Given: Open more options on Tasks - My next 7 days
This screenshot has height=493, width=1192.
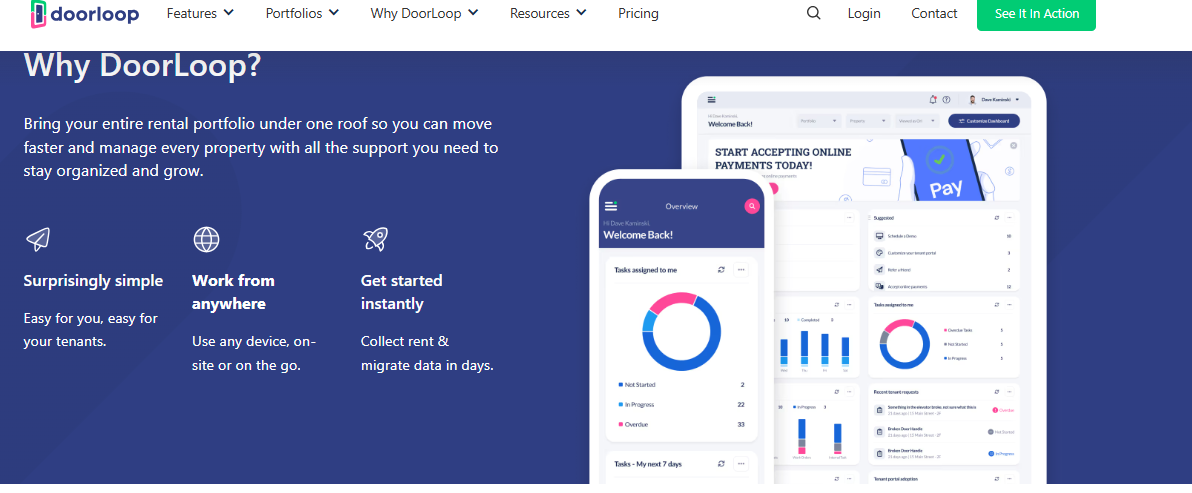Looking at the screenshot, I should [741, 463].
